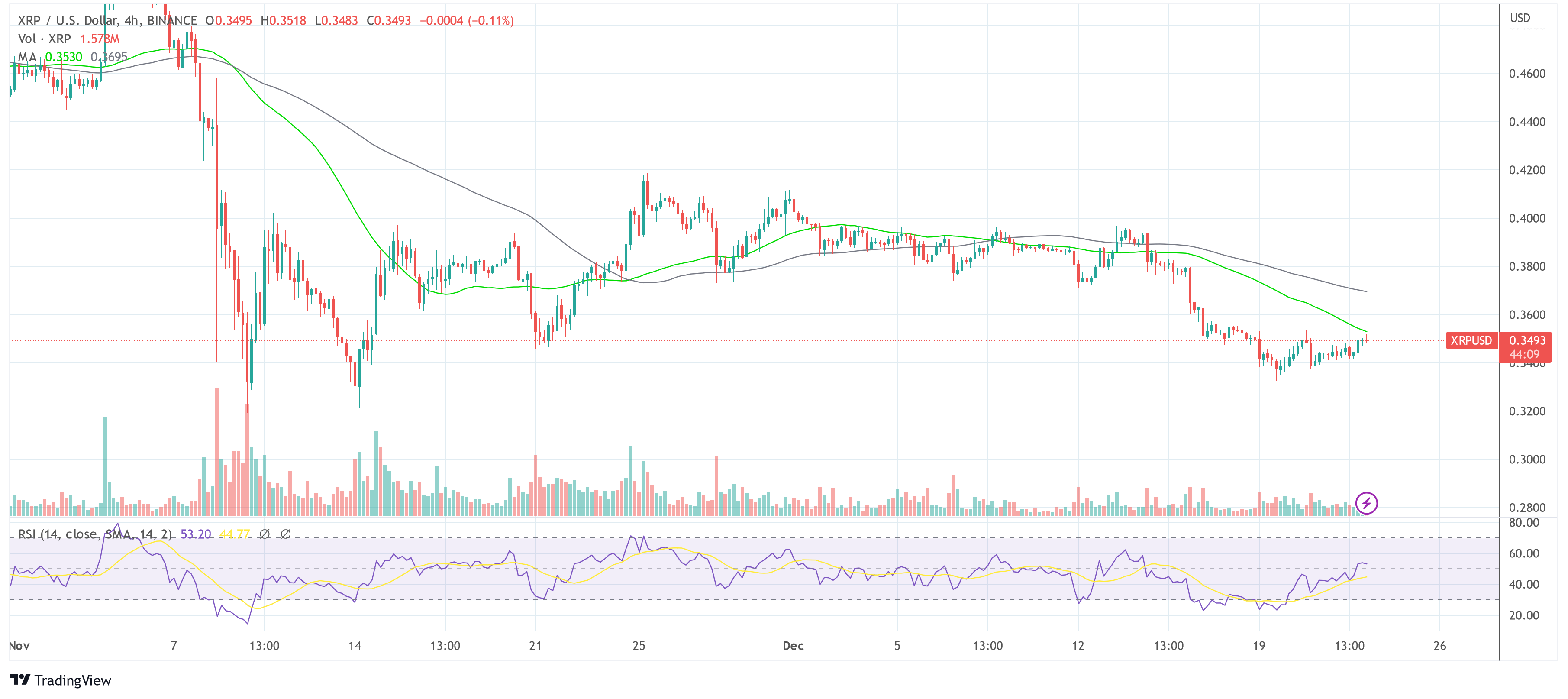Screen dimensions: 1568x699
Task: Click the open value O0.3495
Action: 229,21
